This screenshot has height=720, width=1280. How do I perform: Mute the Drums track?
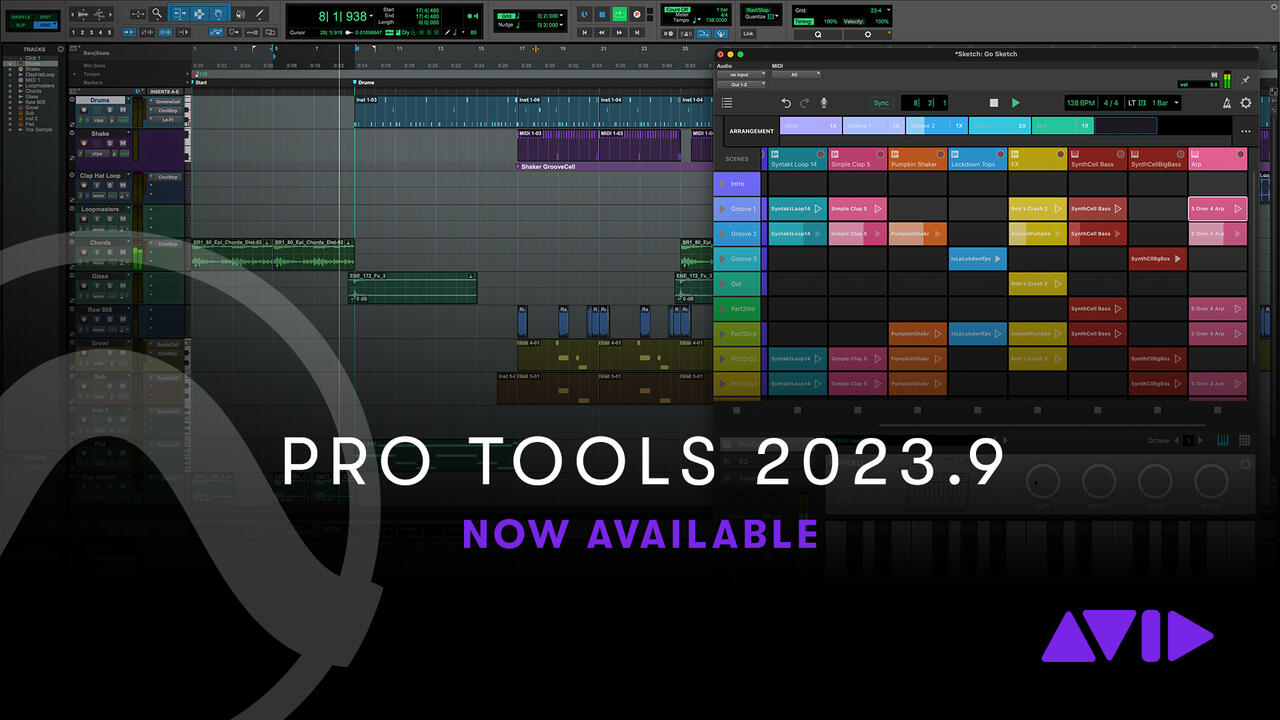(123, 109)
